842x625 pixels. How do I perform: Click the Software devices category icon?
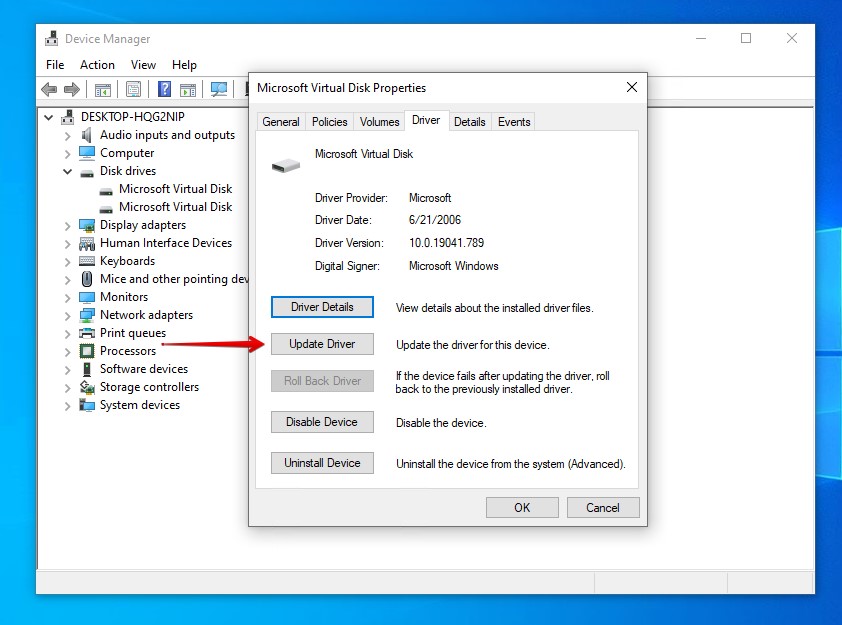[86, 369]
